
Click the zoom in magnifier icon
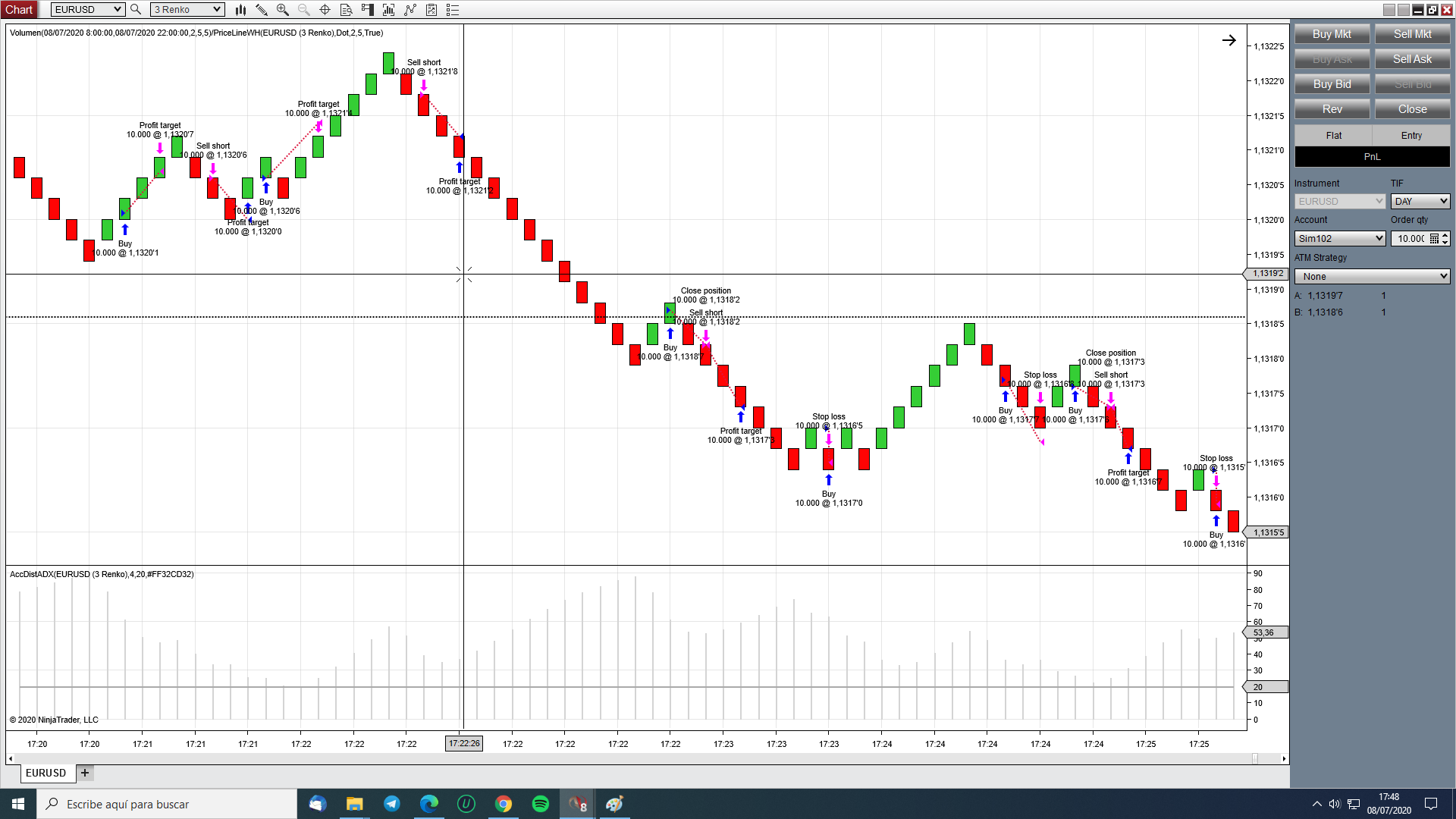(283, 10)
